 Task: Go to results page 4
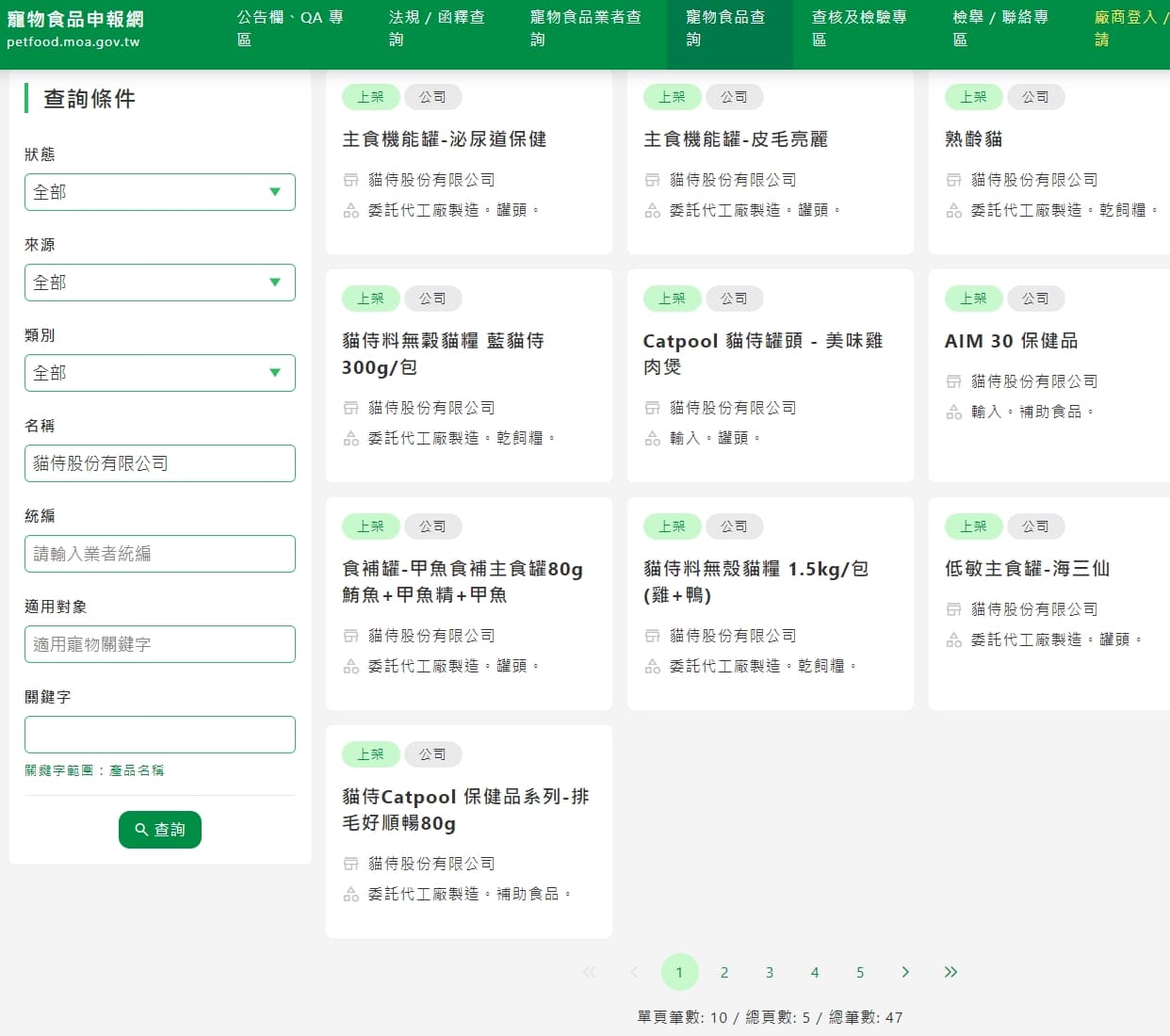[815, 972]
